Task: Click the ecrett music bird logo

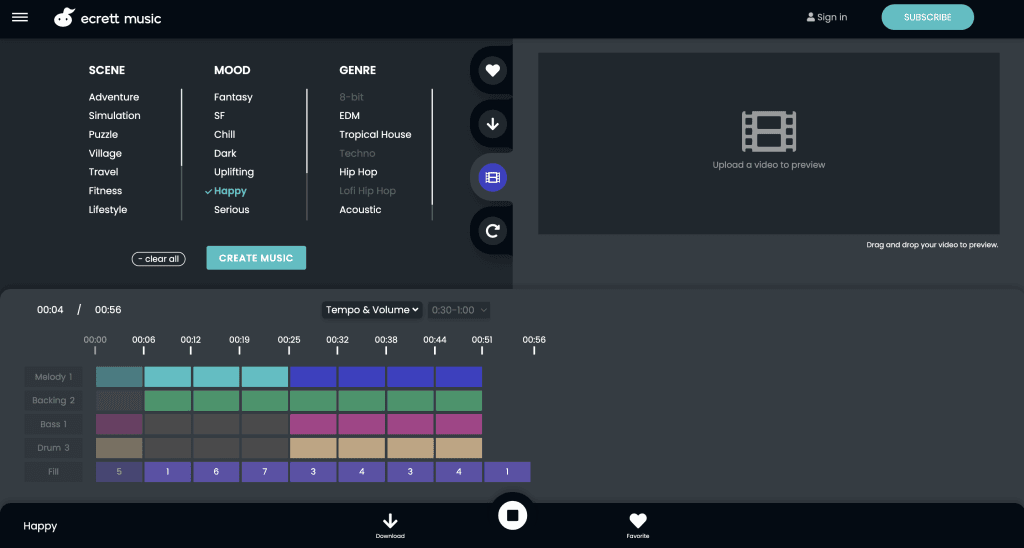Action: [65, 18]
